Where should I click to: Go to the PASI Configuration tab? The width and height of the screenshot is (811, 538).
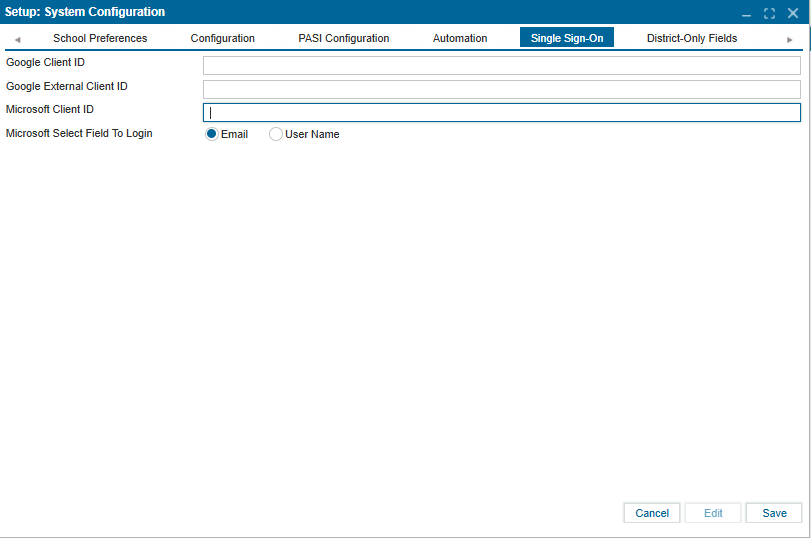[x=344, y=38]
